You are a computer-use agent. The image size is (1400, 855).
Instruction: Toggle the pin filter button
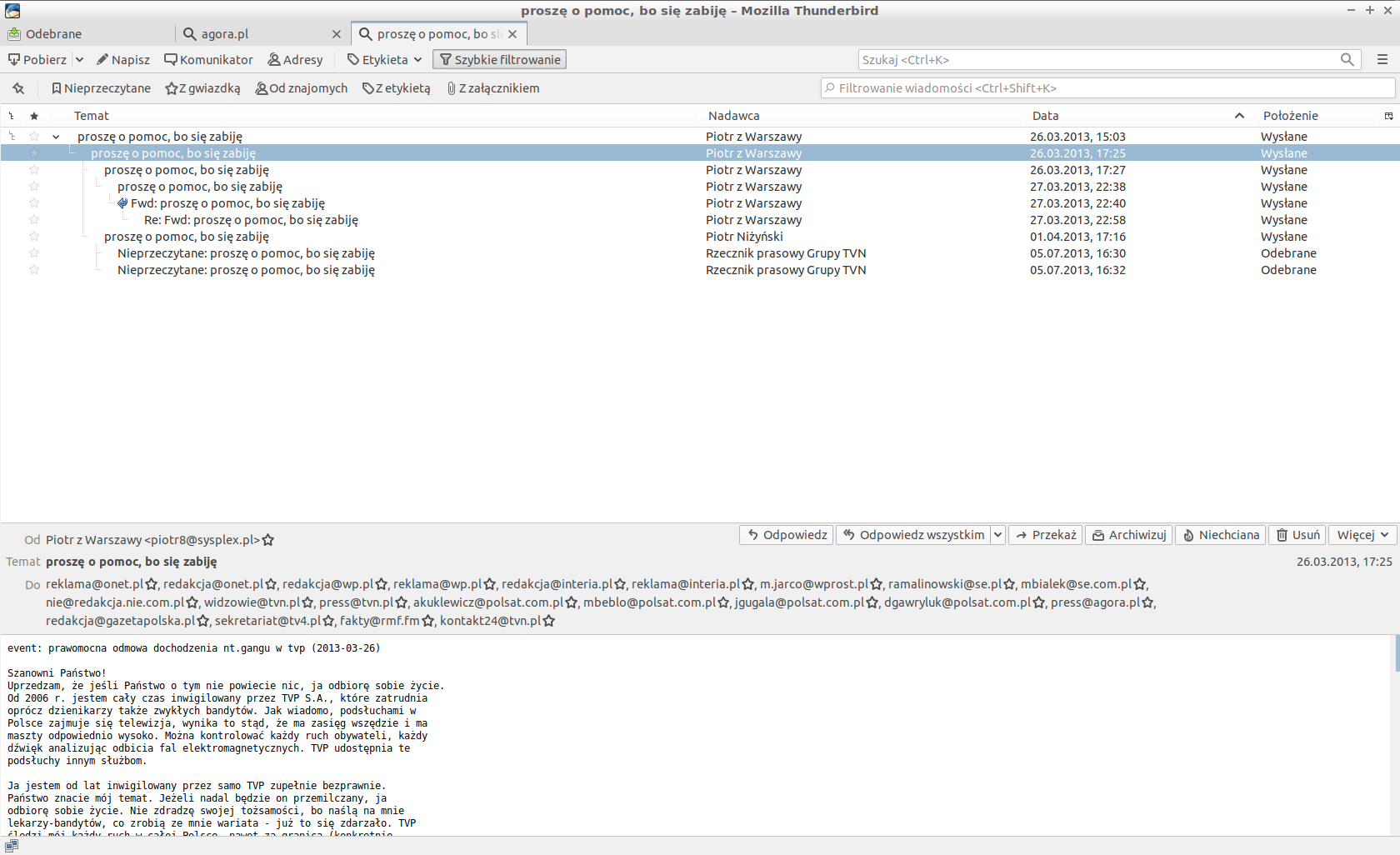18,88
